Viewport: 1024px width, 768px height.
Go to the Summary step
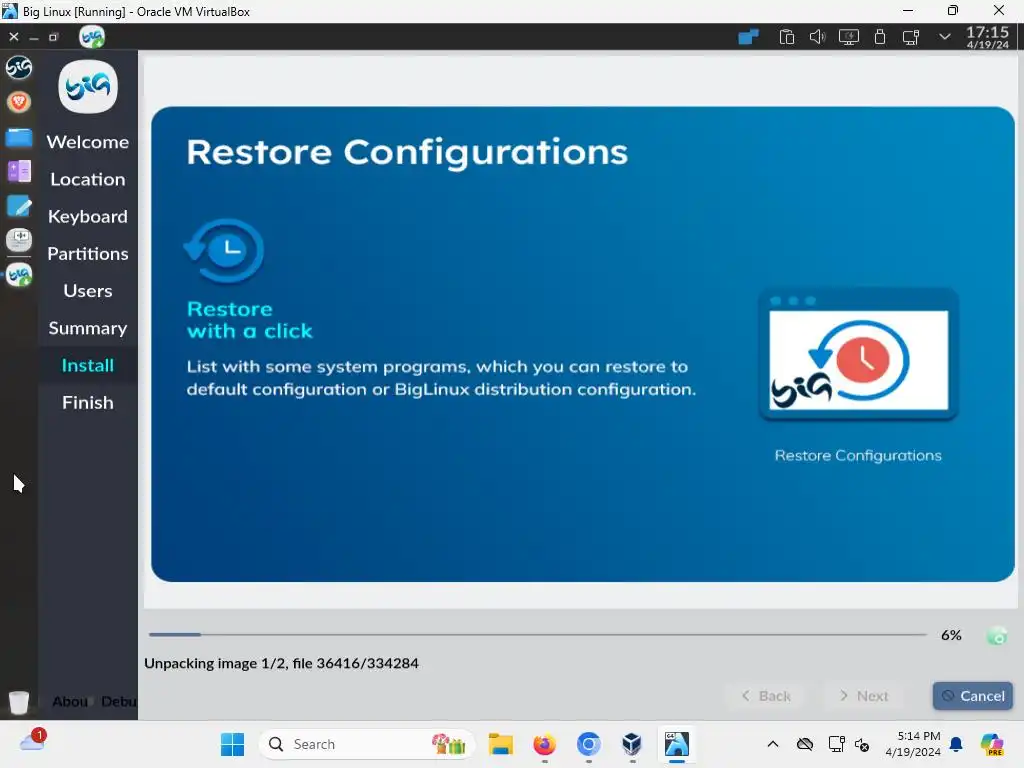(88, 328)
